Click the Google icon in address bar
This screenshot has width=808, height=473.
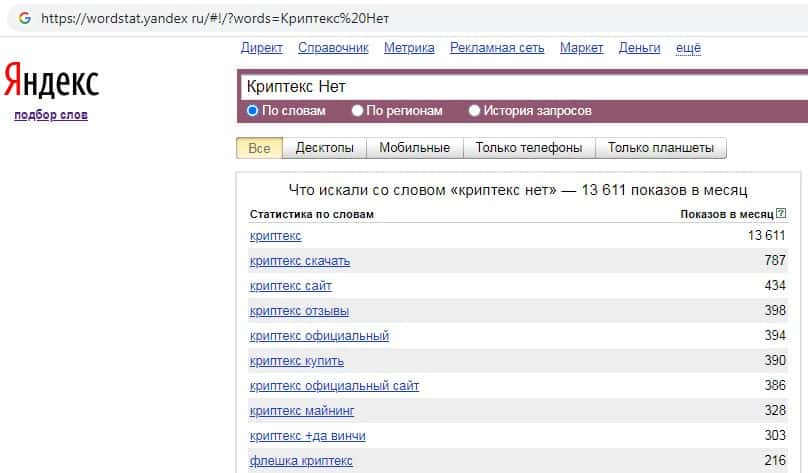coord(24,18)
